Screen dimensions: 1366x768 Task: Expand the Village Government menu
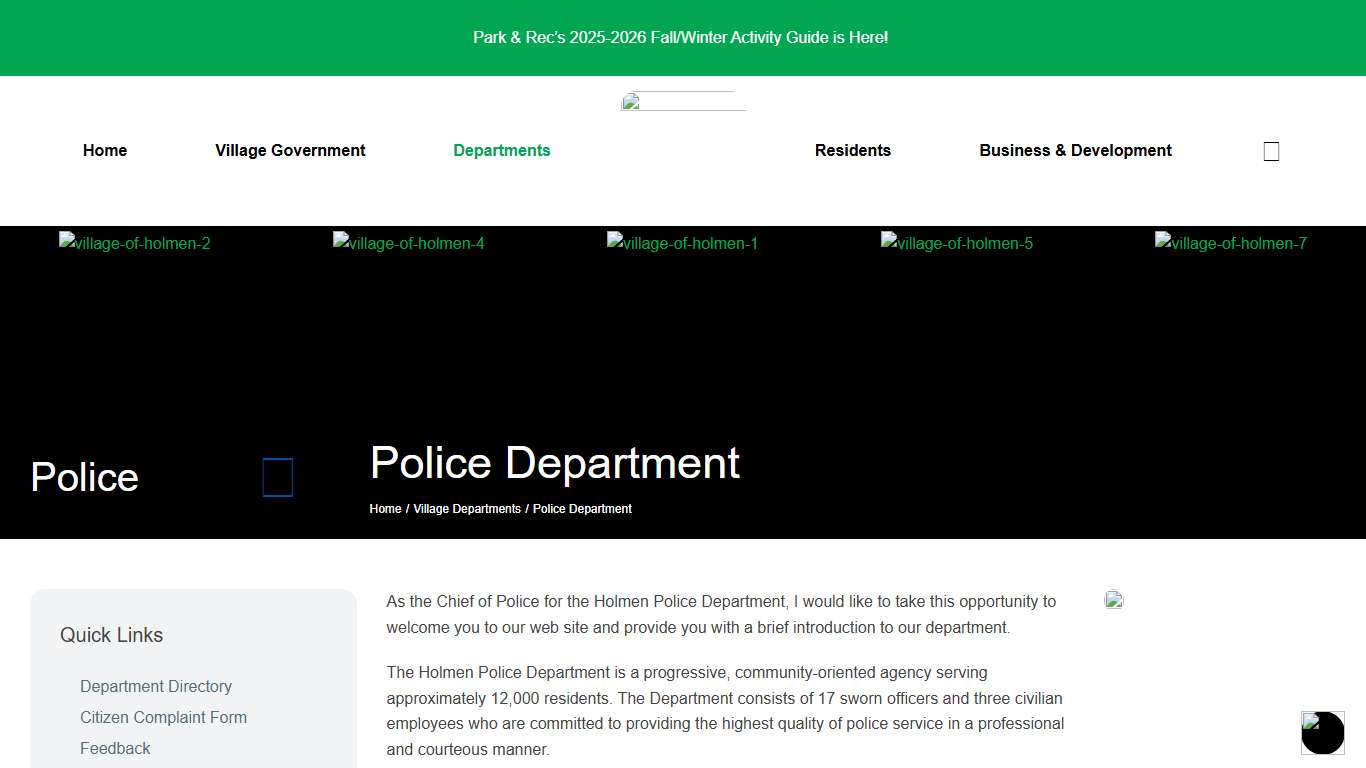point(290,150)
